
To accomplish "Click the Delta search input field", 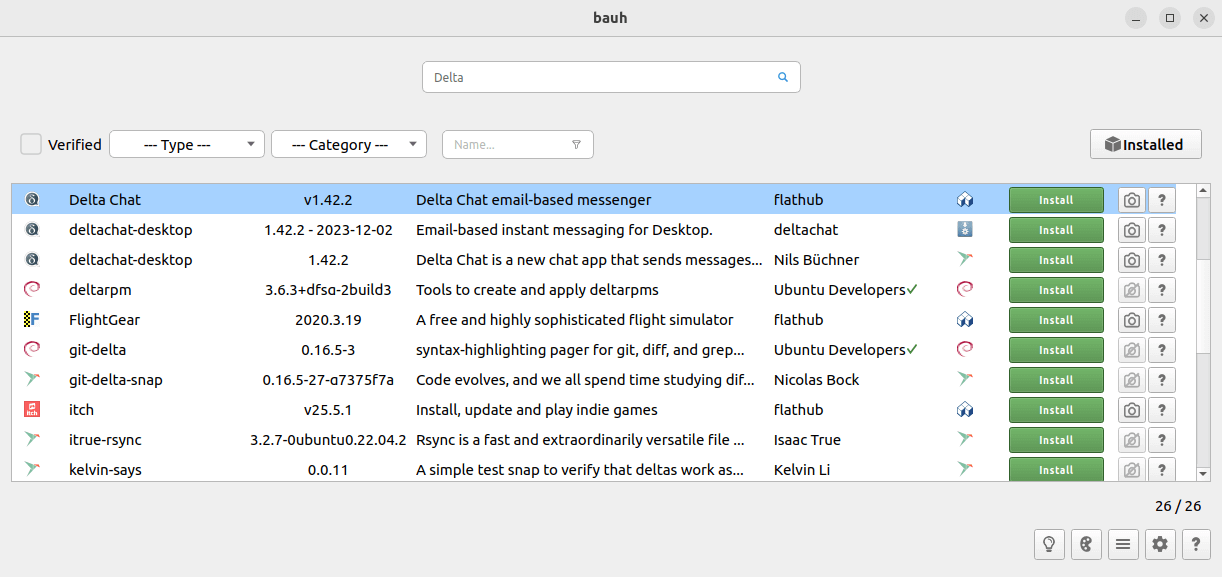I will click(x=611, y=77).
